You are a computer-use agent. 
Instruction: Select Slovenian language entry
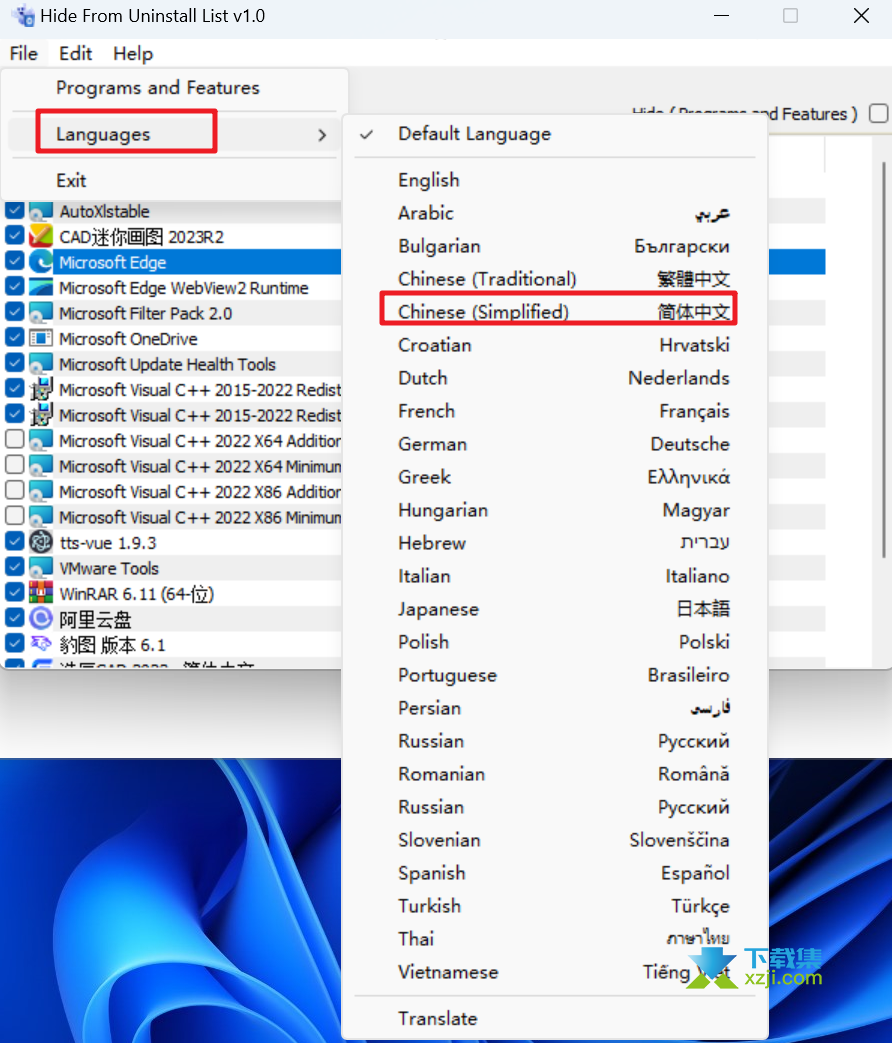pyautogui.click(x=555, y=840)
